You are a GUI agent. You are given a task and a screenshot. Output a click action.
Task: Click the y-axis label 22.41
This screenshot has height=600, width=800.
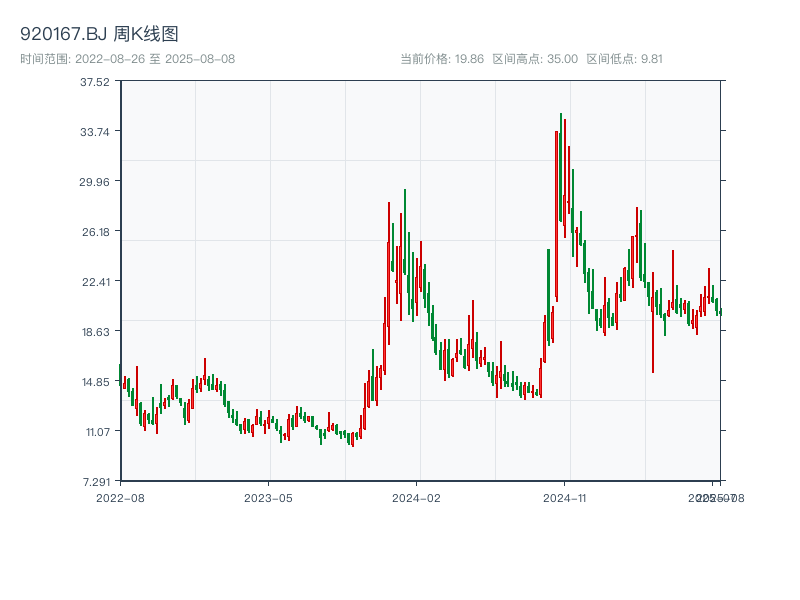point(96,282)
